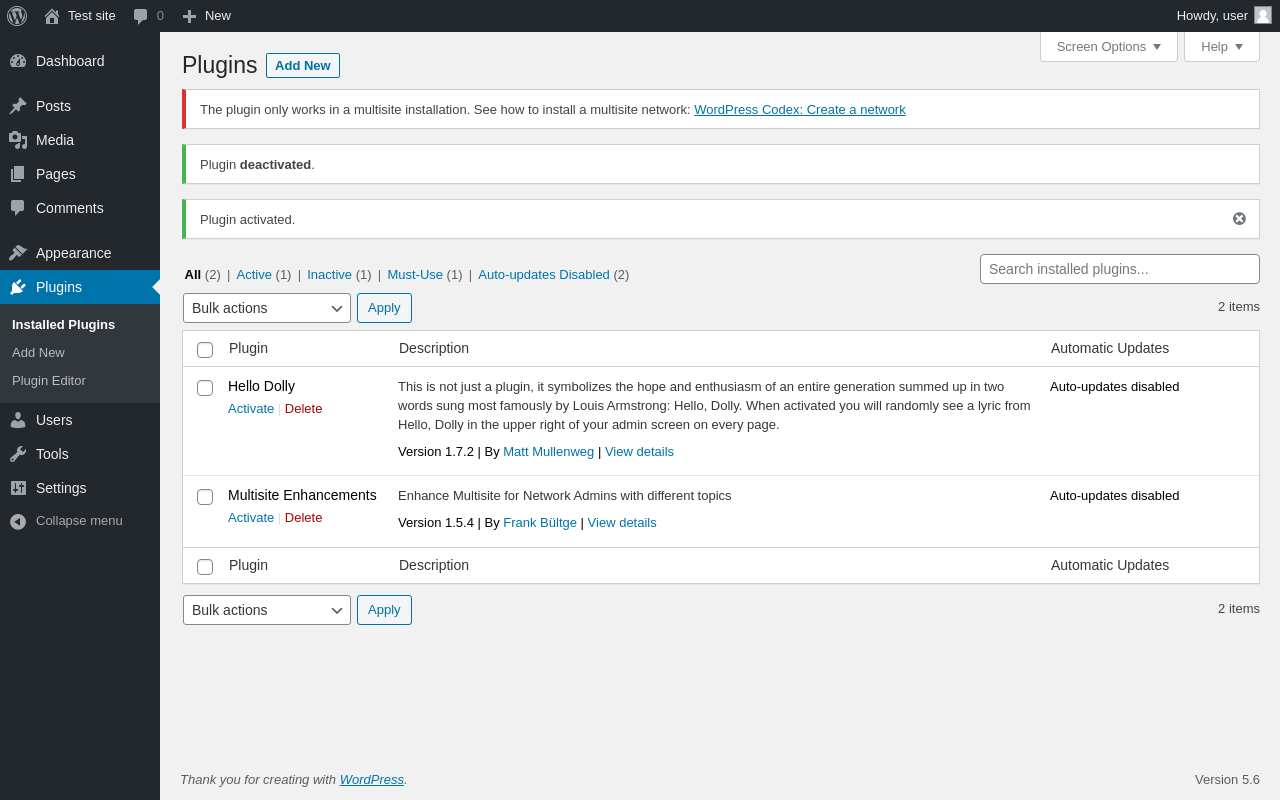Click the Collapse menu arrow icon
The height and width of the screenshot is (800, 1280).
[18, 521]
